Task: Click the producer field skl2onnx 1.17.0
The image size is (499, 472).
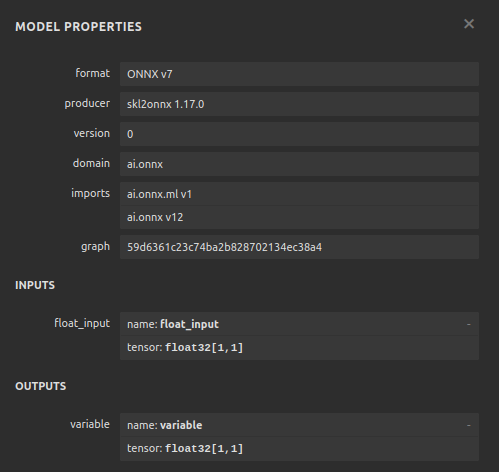Action: [299, 104]
